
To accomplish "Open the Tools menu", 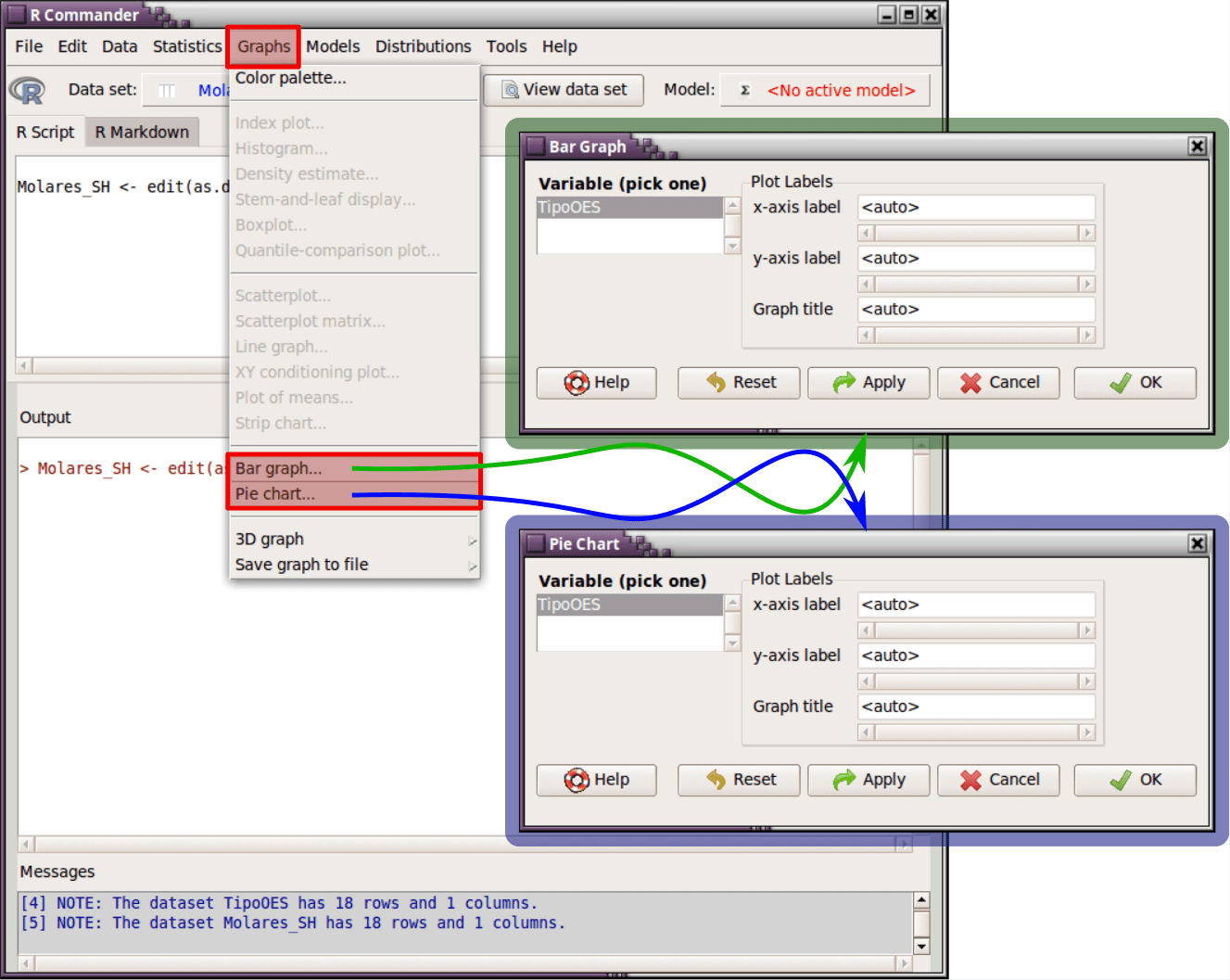I will point(506,46).
